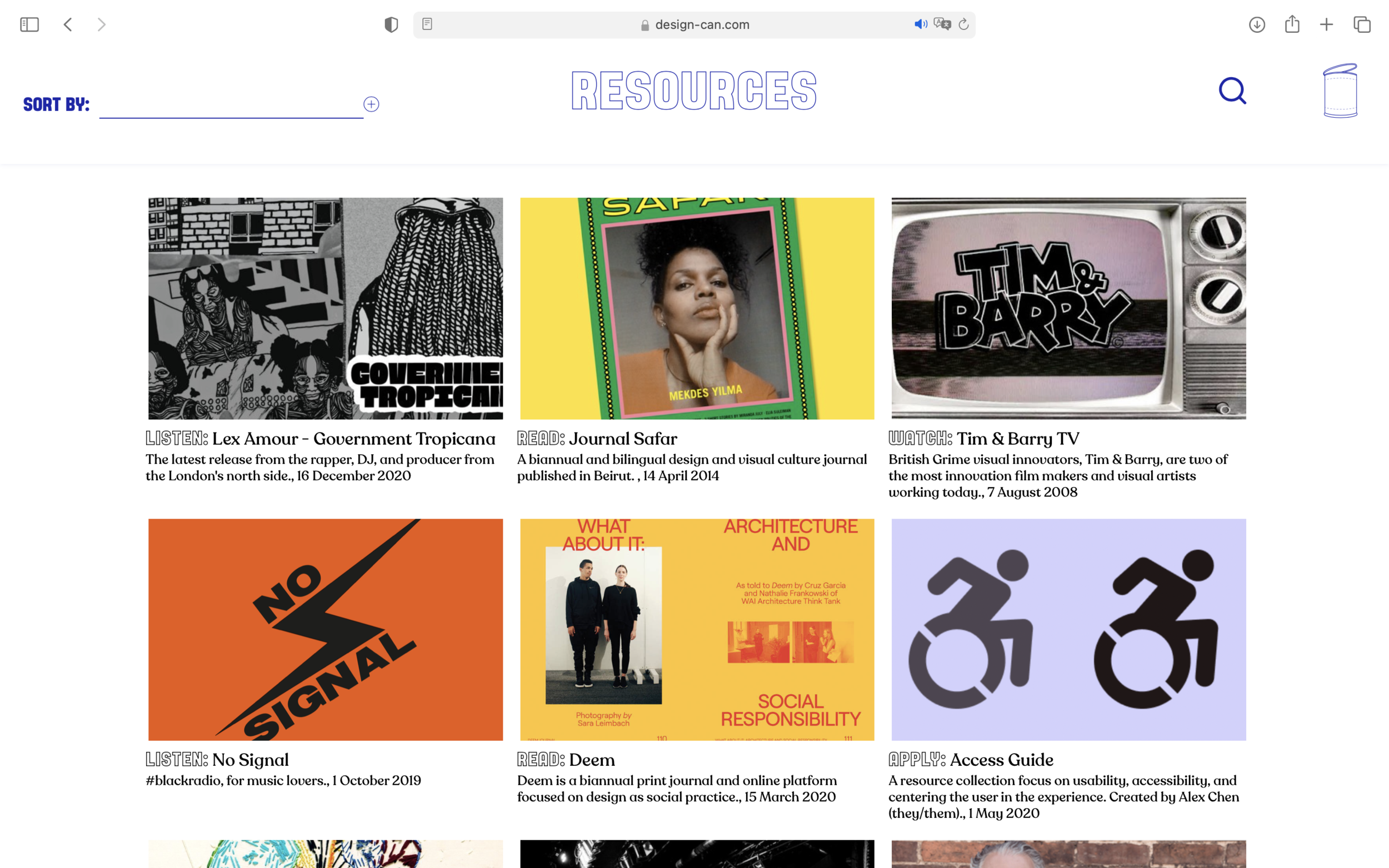Open the Deem journal spread thumbnail
Image resolution: width=1389 pixels, height=868 pixels.
697,630
